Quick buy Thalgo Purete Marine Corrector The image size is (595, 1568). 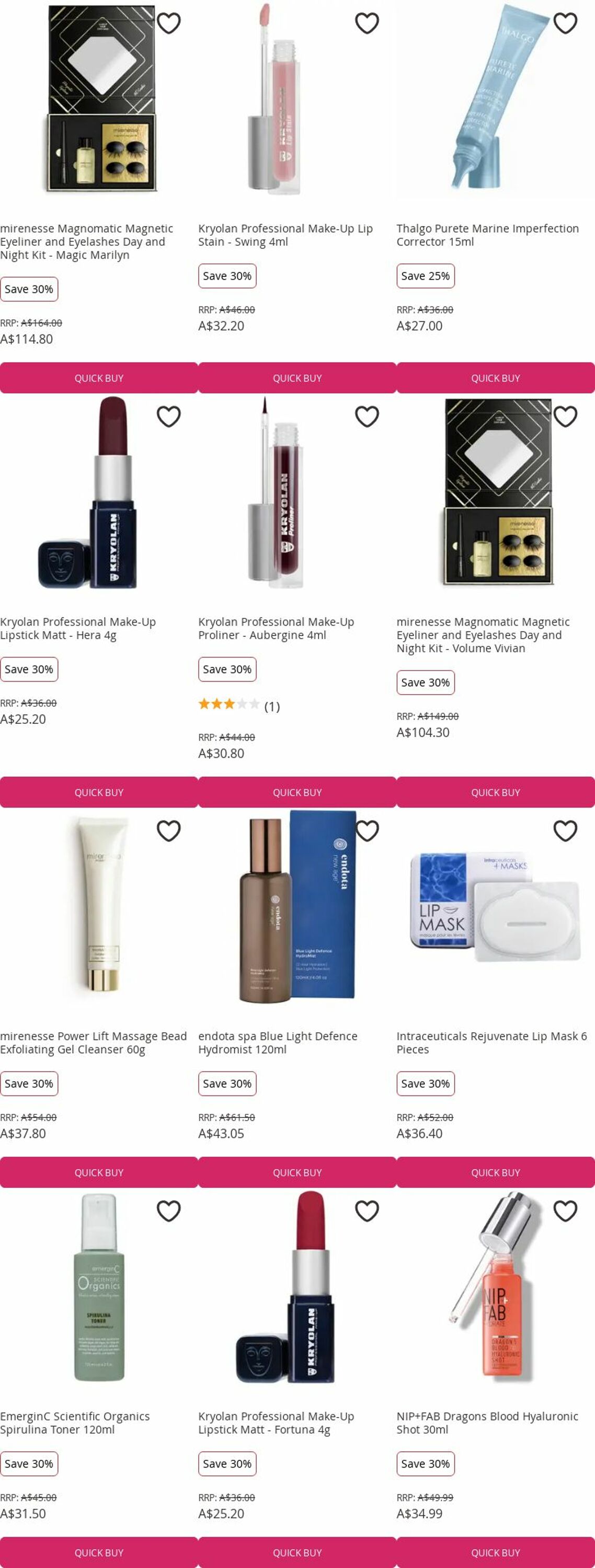click(x=496, y=378)
